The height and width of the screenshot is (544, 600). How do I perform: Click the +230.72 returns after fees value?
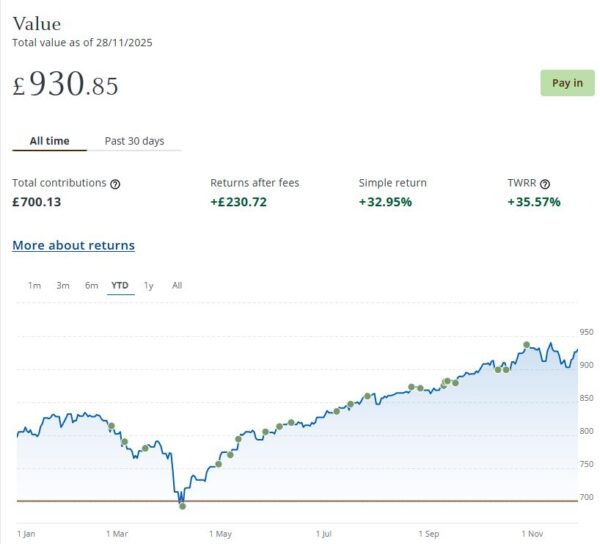(x=239, y=202)
